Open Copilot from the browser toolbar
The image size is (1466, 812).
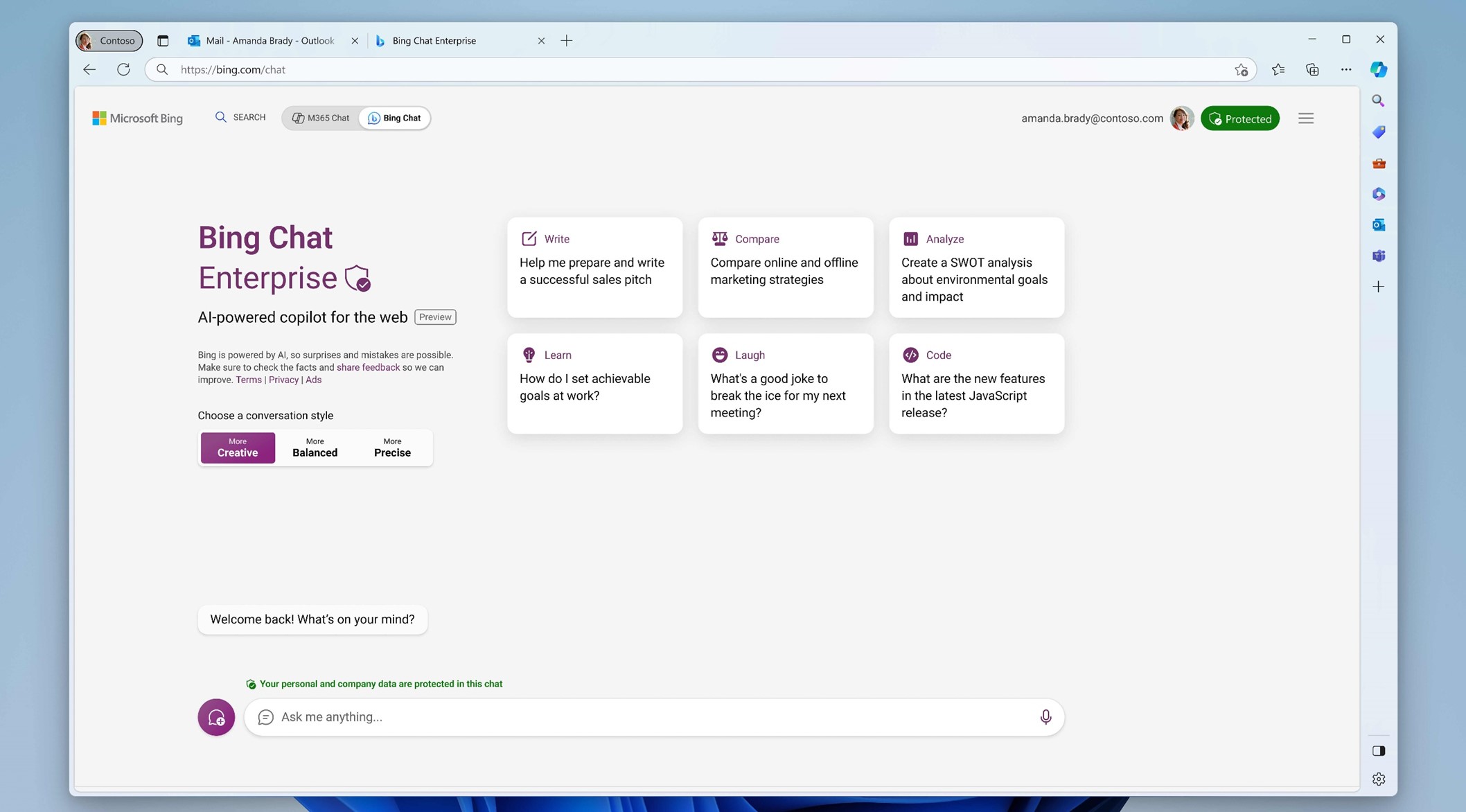click(x=1378, y=69)
